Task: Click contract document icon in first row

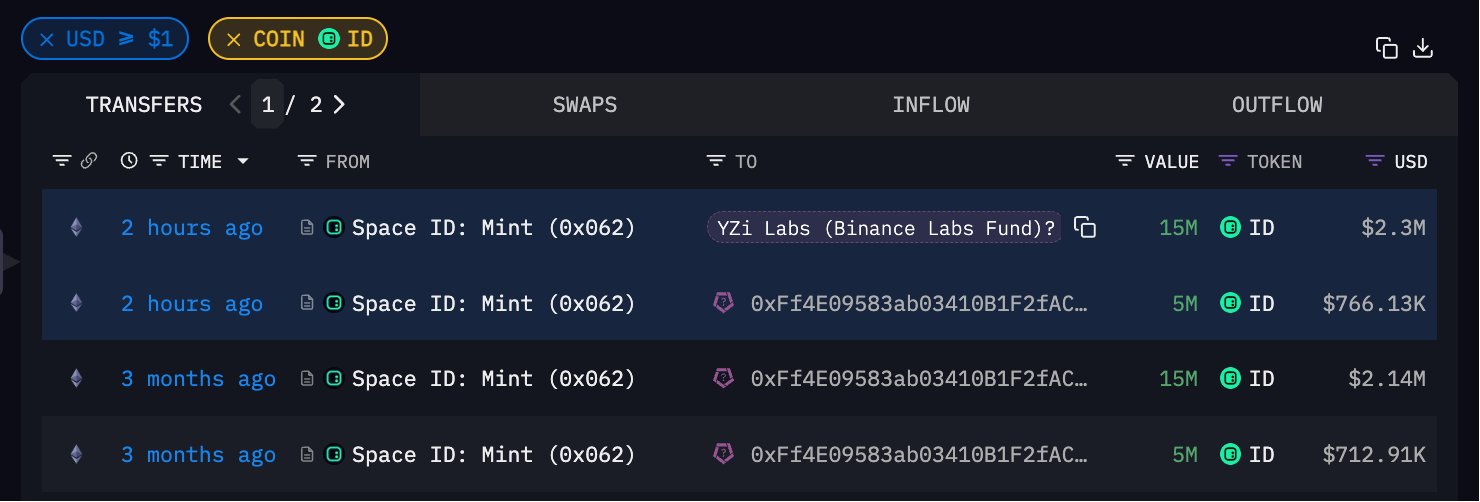Action: 308,228
